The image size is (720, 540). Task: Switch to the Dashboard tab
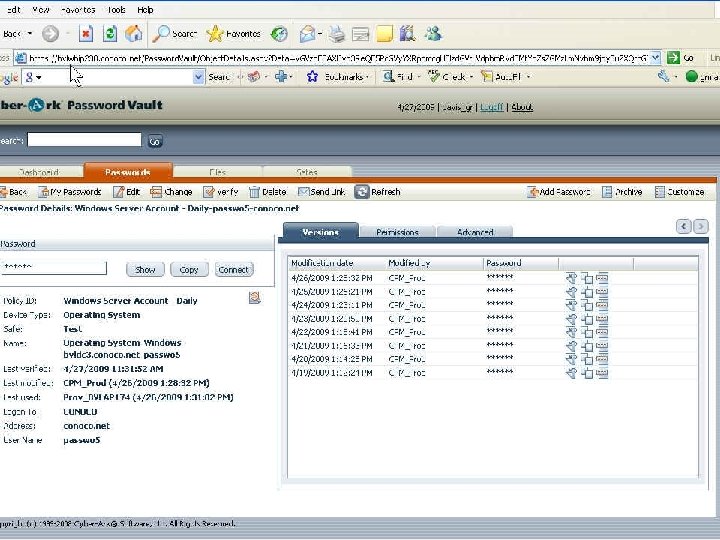[x=39, y=172]
